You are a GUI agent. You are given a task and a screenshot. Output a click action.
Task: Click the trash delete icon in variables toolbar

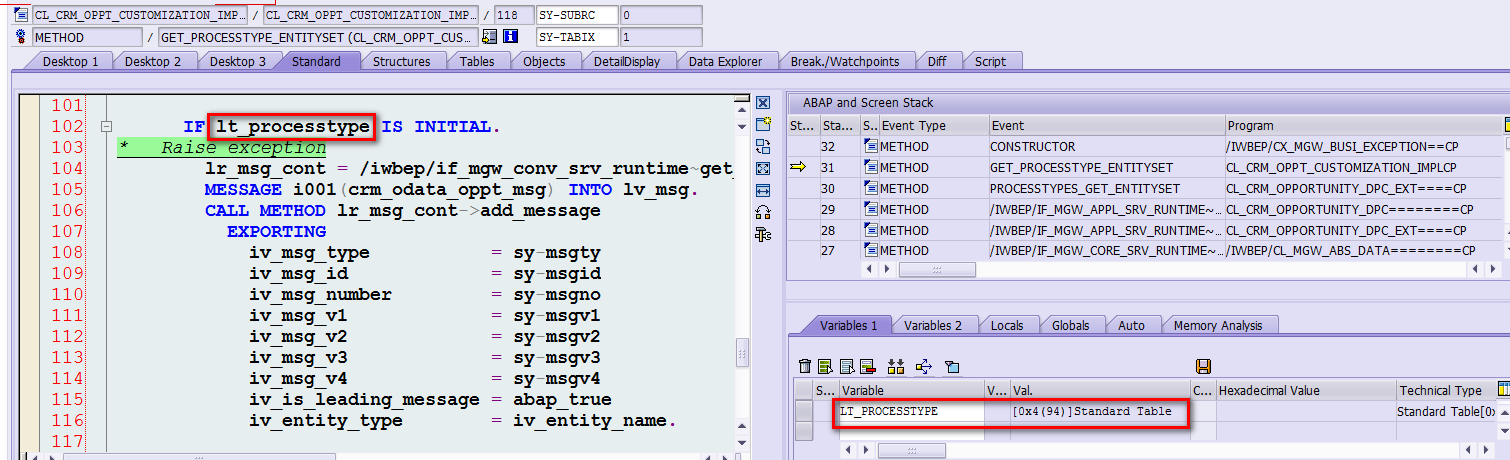tap(804, 366)
